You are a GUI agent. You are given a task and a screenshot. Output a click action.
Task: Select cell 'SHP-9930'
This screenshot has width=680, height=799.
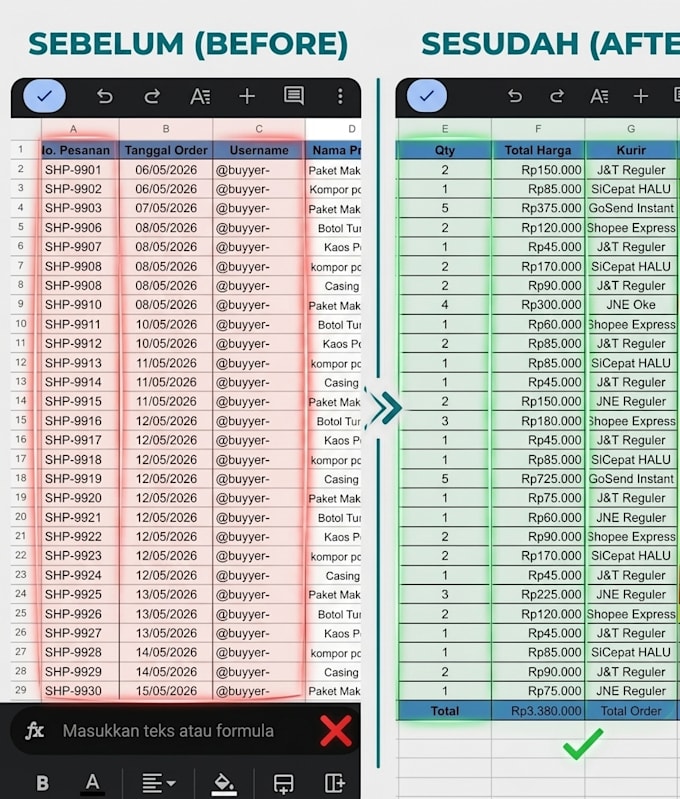[80, 691]
